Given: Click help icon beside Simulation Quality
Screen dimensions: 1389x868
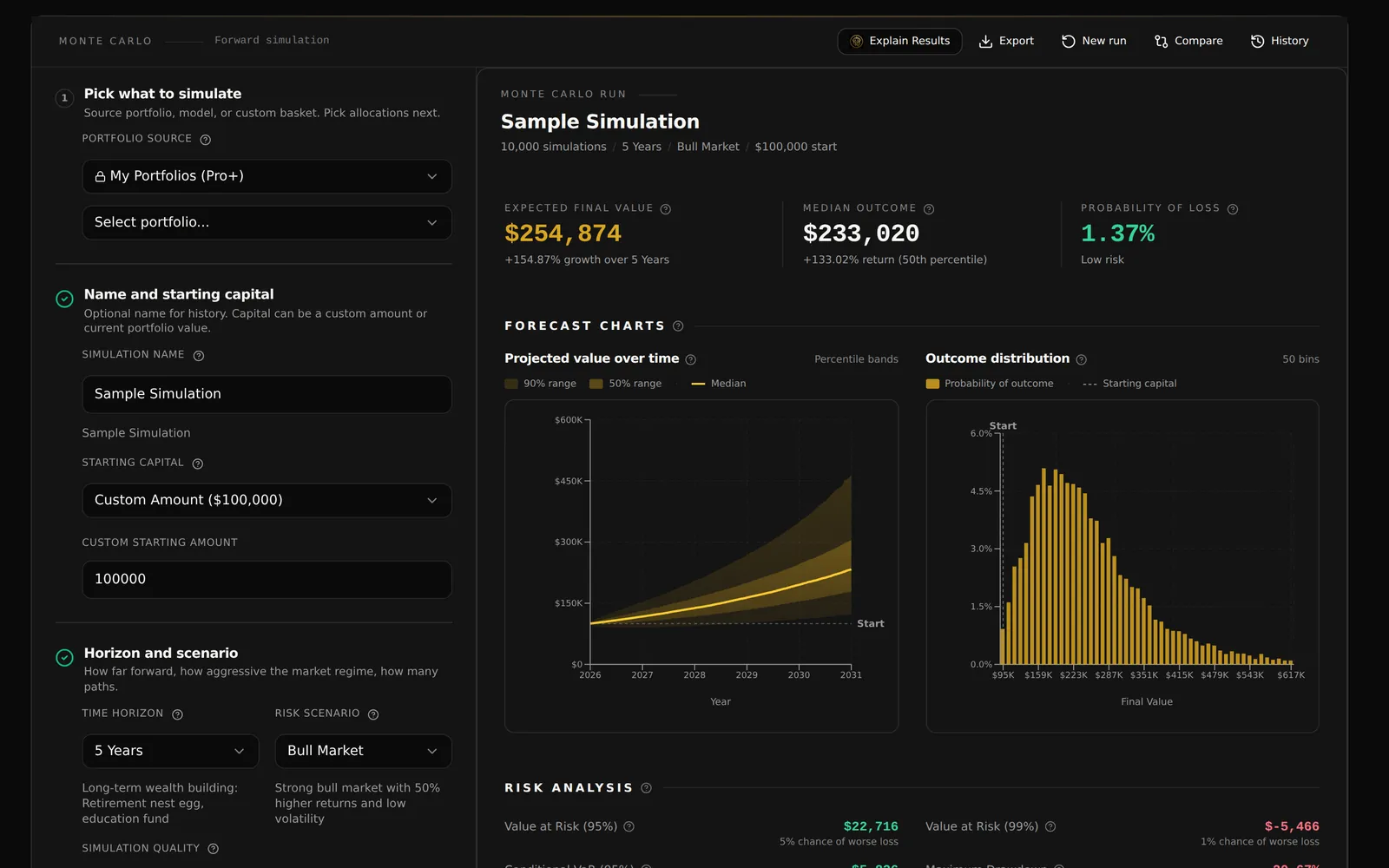Looking at the screenshot, I should click(214, 849).
